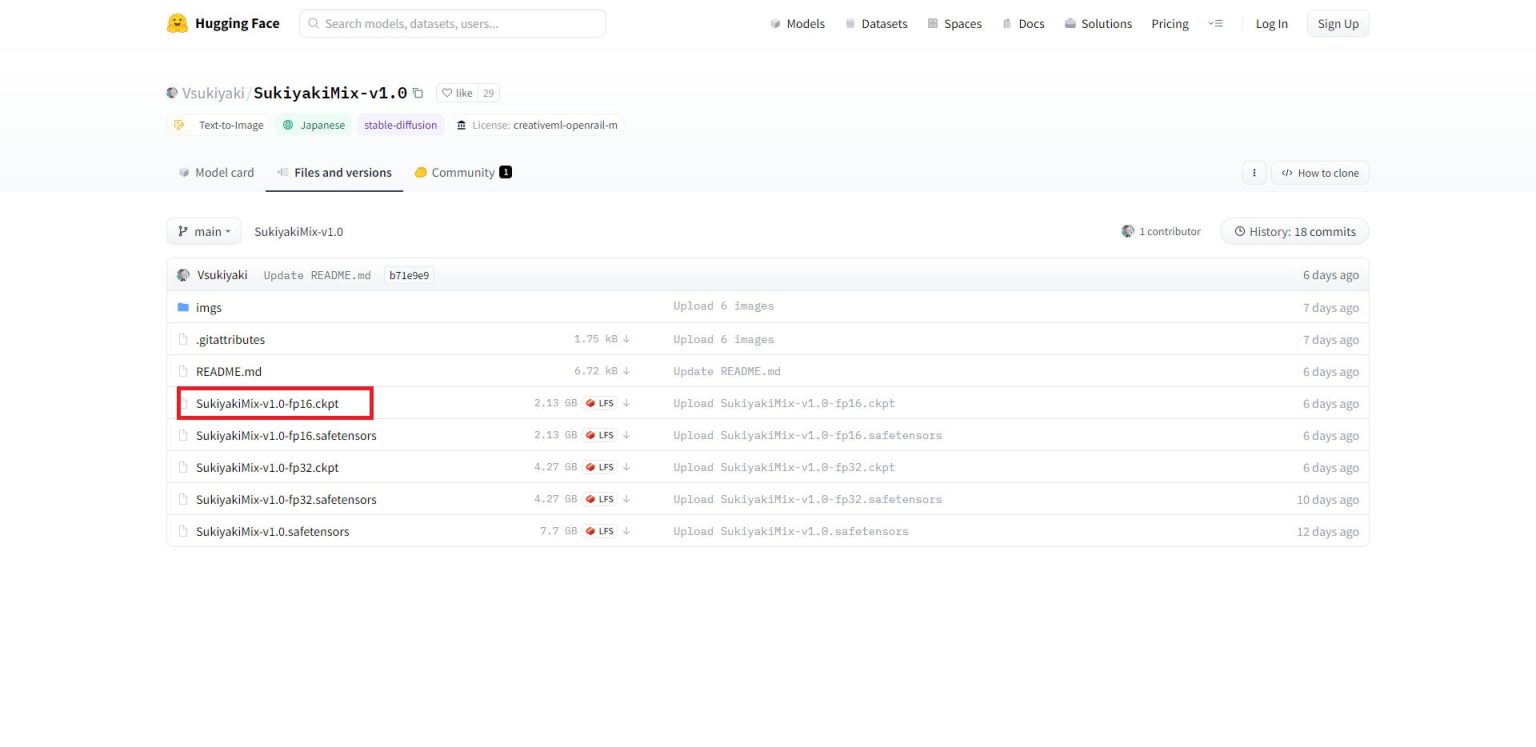Navigate to Datasets in the top bar

coord(884,23)
